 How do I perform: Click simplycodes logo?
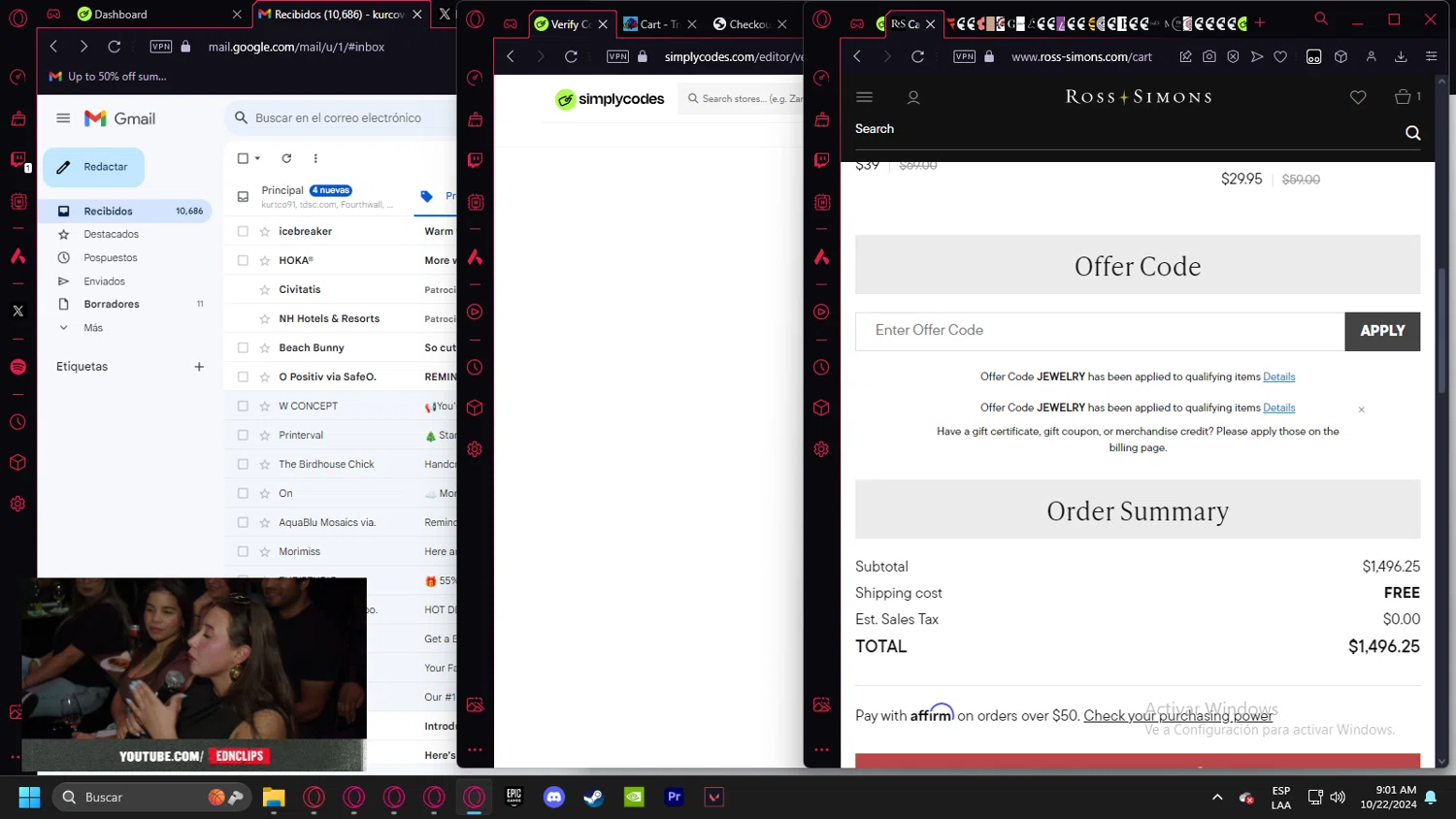610,99
